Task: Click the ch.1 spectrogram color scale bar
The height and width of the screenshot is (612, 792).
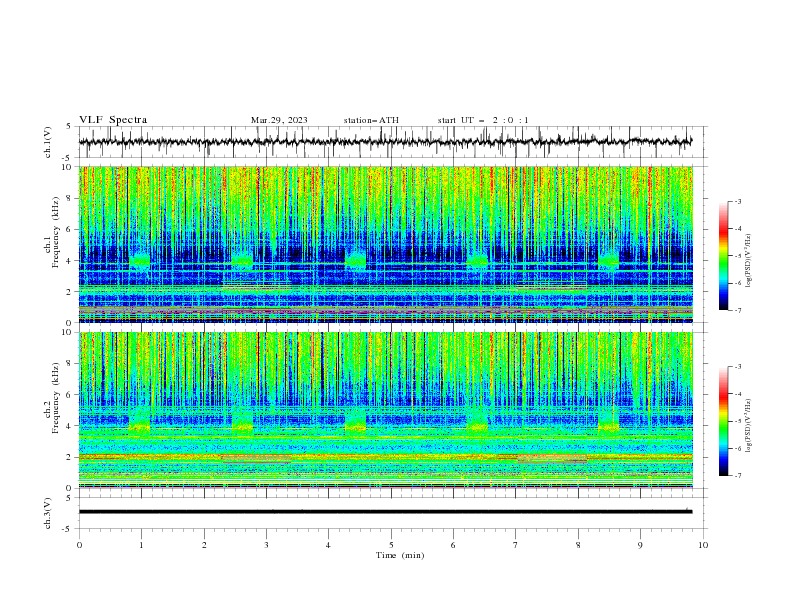Action: point(723,256)
